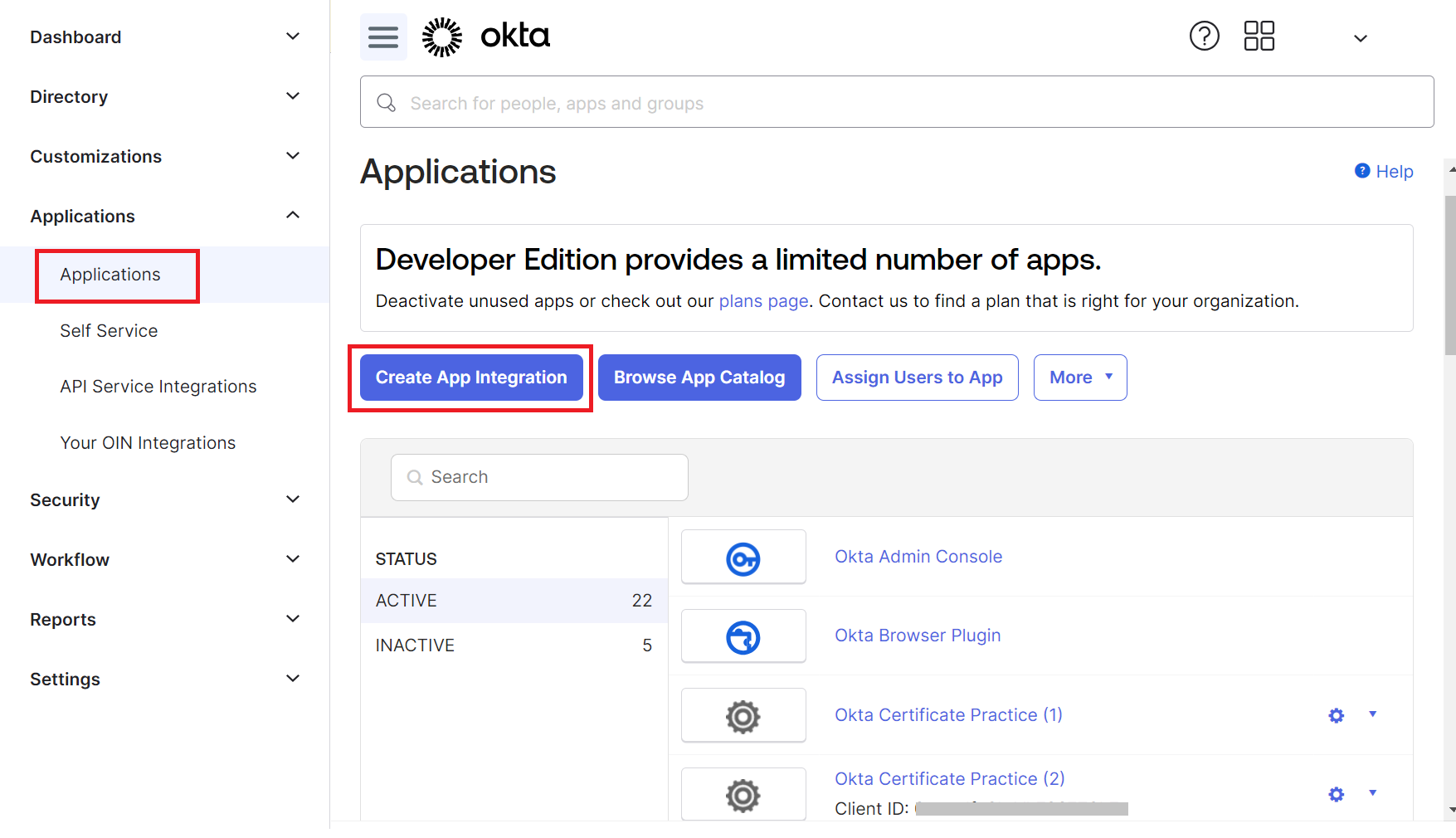Open the user account dropdown chevron

point(1360,38)
